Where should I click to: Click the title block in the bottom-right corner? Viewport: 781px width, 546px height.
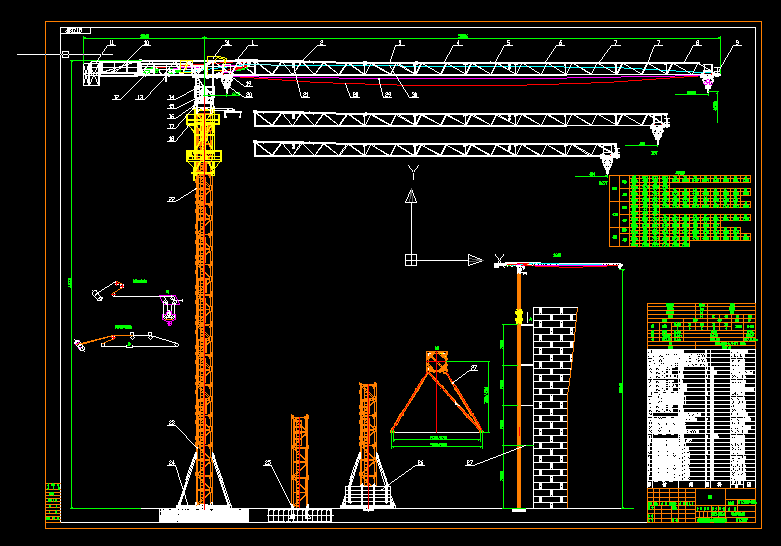click(x=701, y=505)
